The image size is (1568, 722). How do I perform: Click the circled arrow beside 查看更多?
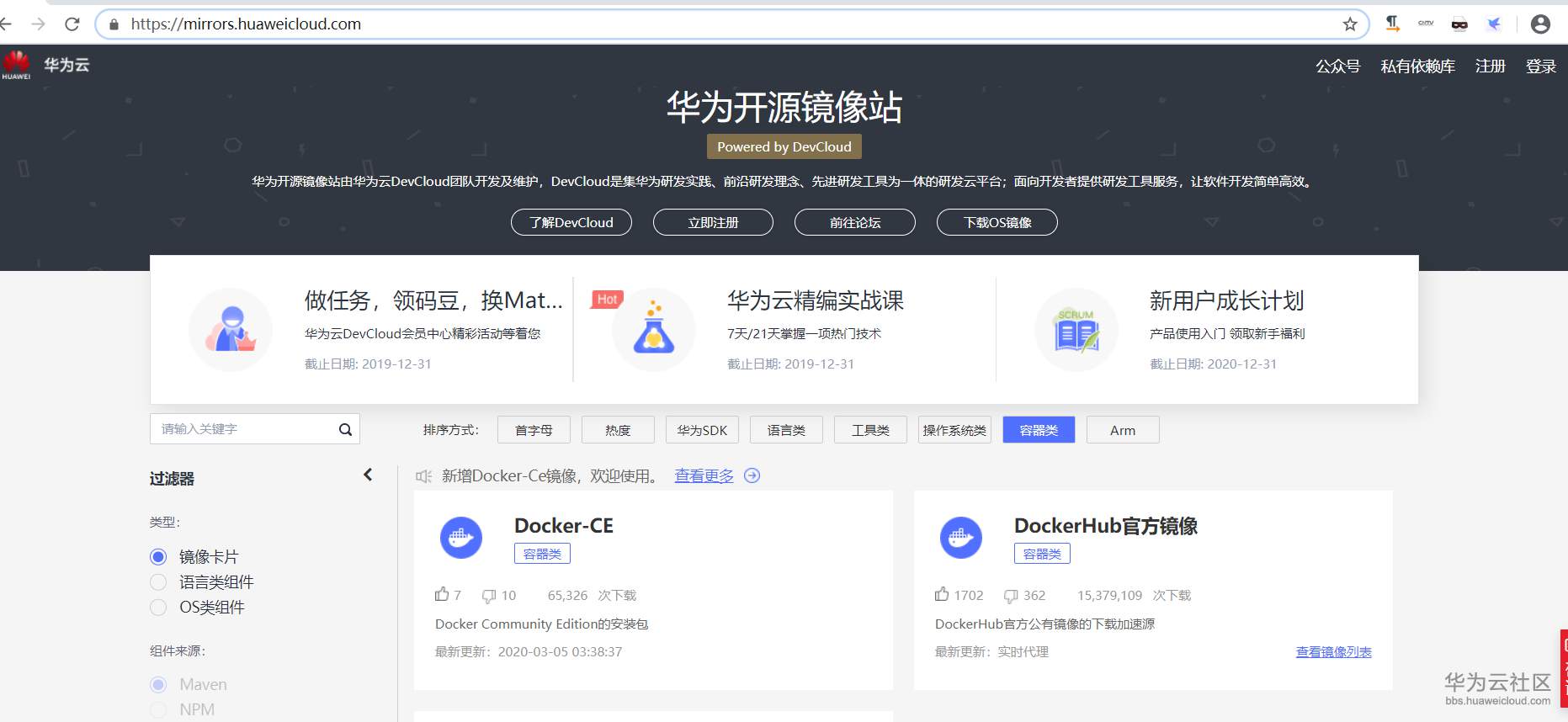[752, 475]
